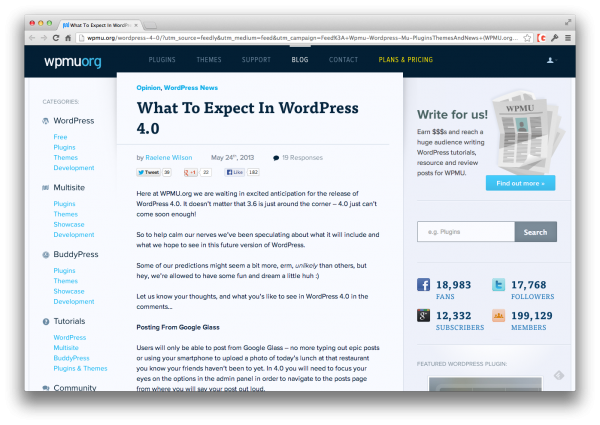Image resolution: width=600 pixels, height=425 pixels.
Task: Open the user account icon in the header
Action: tap(551, 60)
